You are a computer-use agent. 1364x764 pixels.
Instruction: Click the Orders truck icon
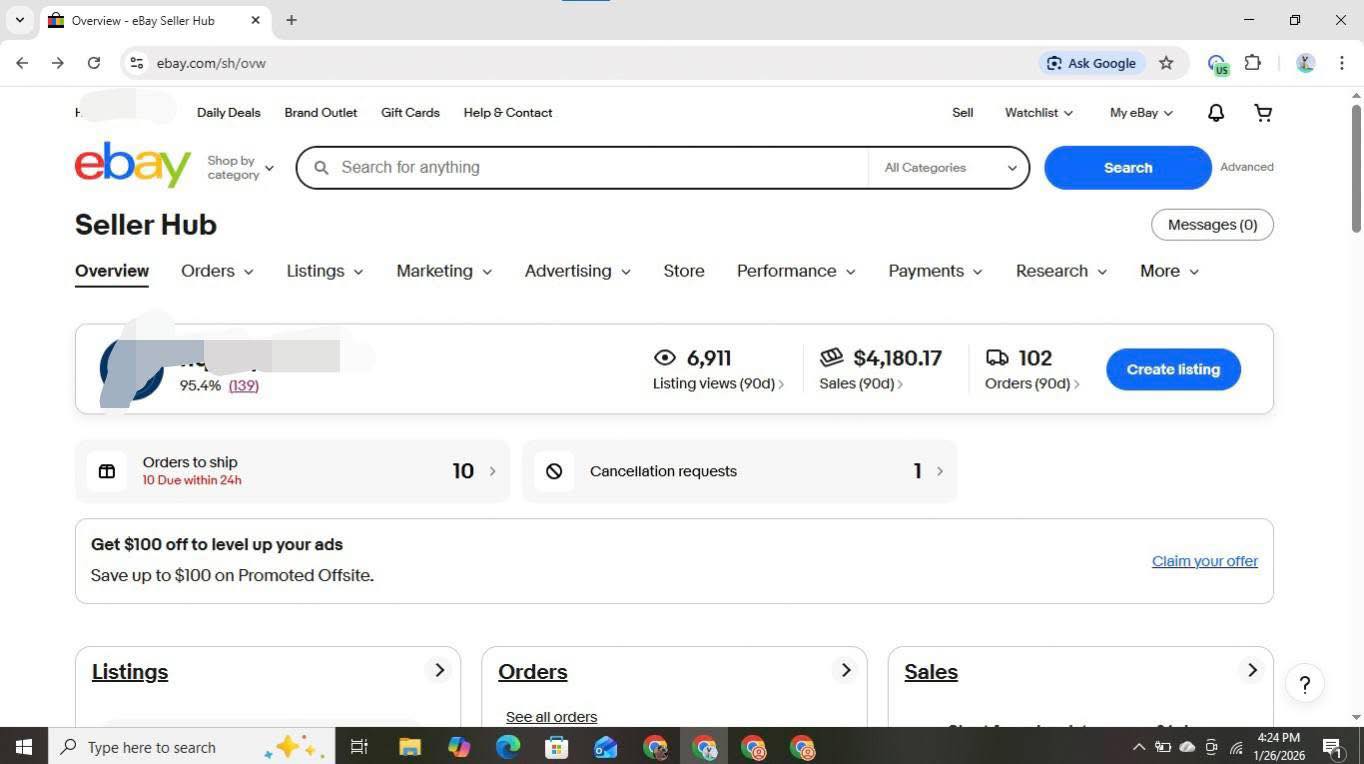point(997,357)
